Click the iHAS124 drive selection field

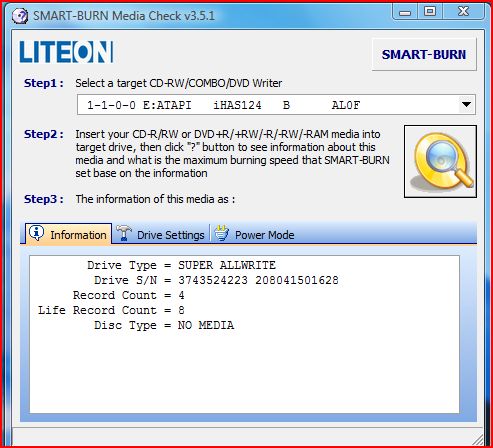tap(276, 105)
